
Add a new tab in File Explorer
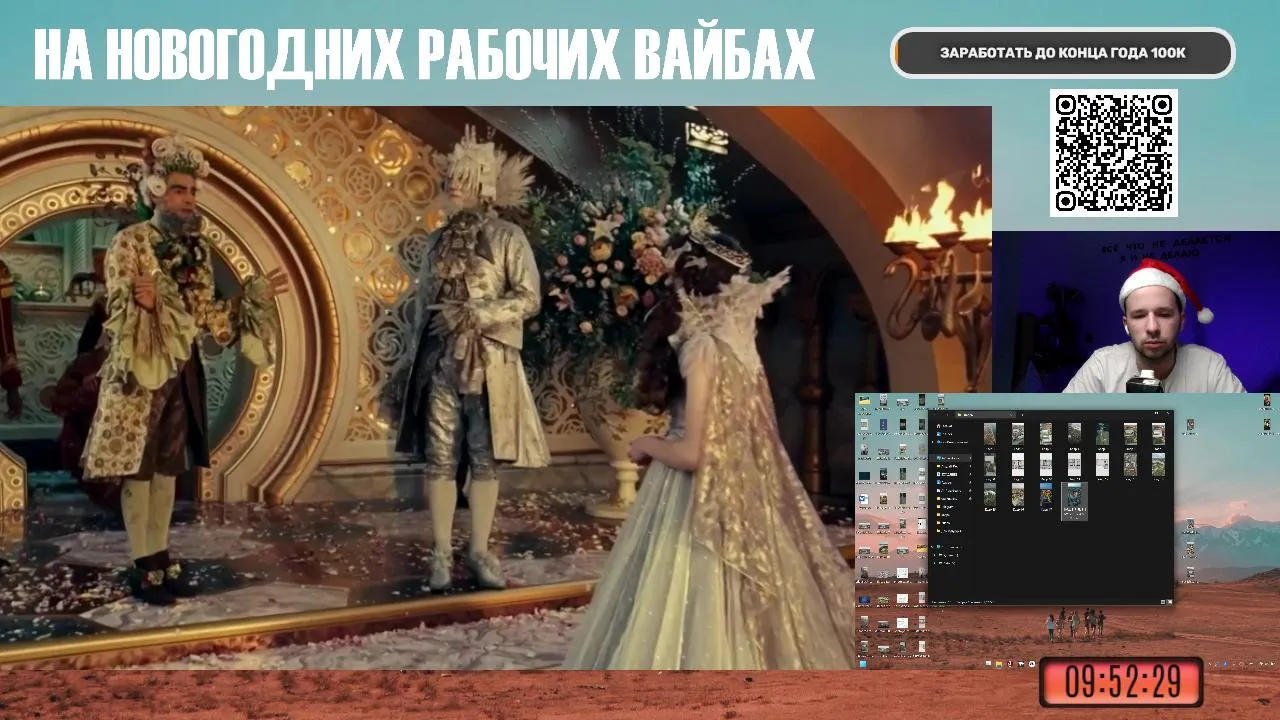coord(1022,414)
